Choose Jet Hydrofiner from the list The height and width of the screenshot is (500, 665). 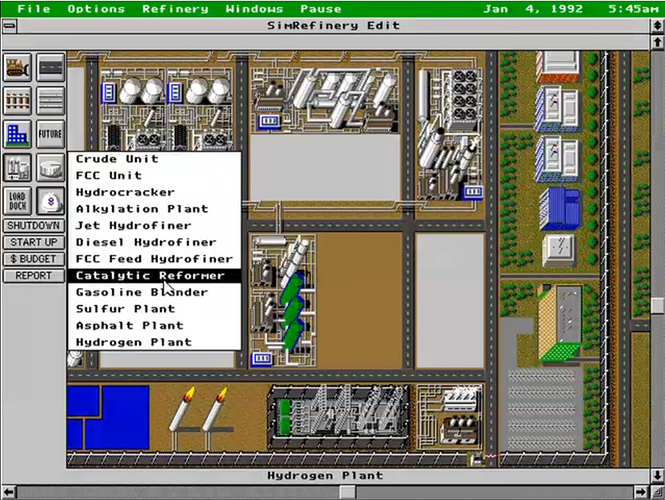tap(154, 226)
